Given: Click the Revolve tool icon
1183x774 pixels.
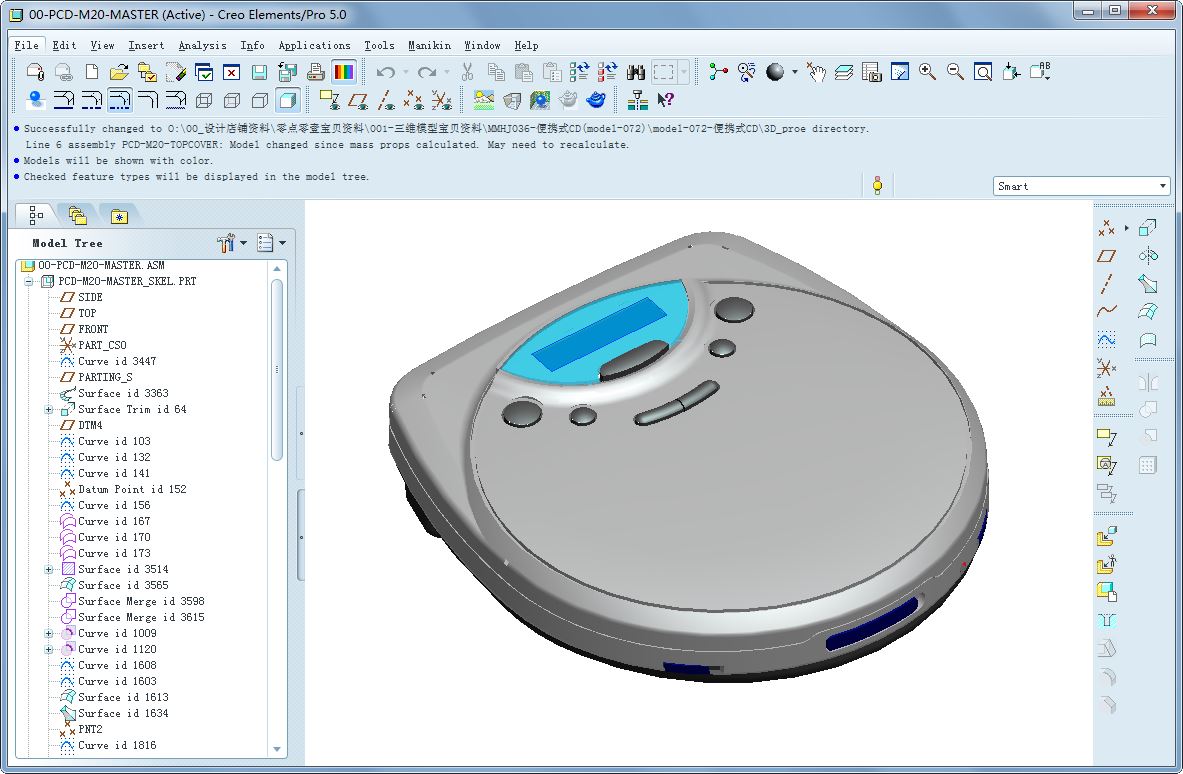Looking at the screenshot, I should [x=1148, y=256].
